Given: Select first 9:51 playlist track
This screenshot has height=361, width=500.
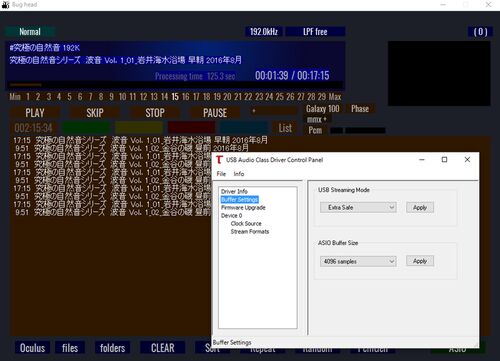Looking at the screenshot, I should pyautogui.click(x=132, y=148).
